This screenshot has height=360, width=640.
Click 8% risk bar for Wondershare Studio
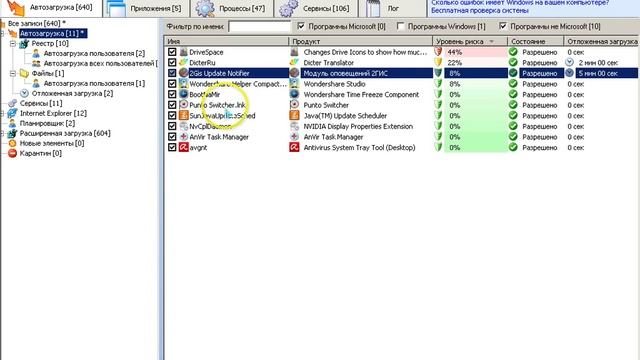pyautogui.click(x=476, y=84)
